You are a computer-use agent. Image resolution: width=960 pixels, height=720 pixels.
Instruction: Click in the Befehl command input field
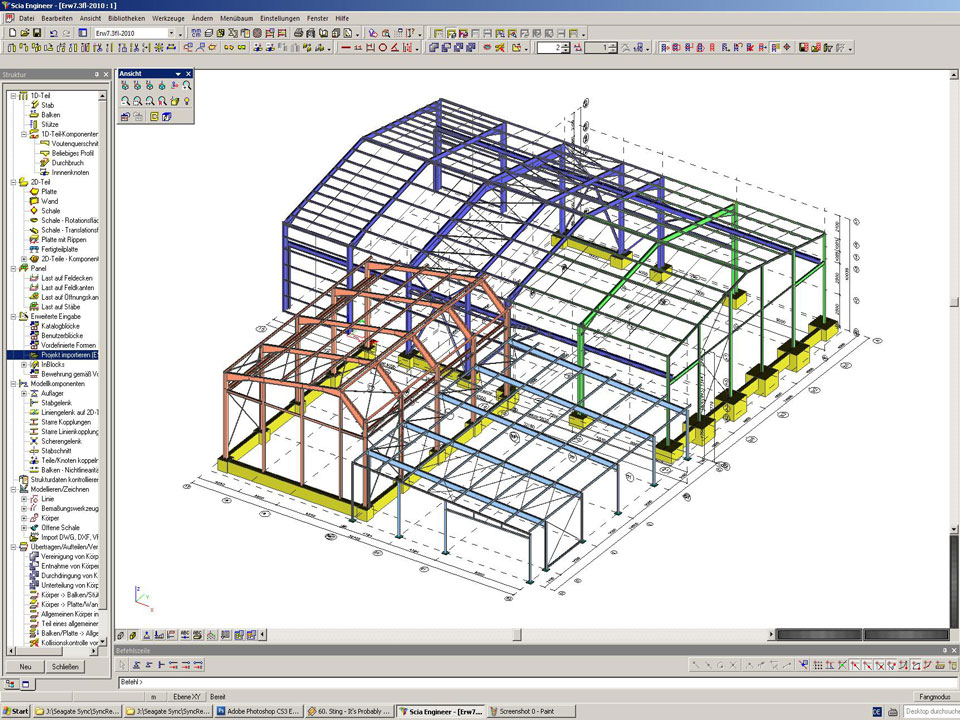coord(500,681)
